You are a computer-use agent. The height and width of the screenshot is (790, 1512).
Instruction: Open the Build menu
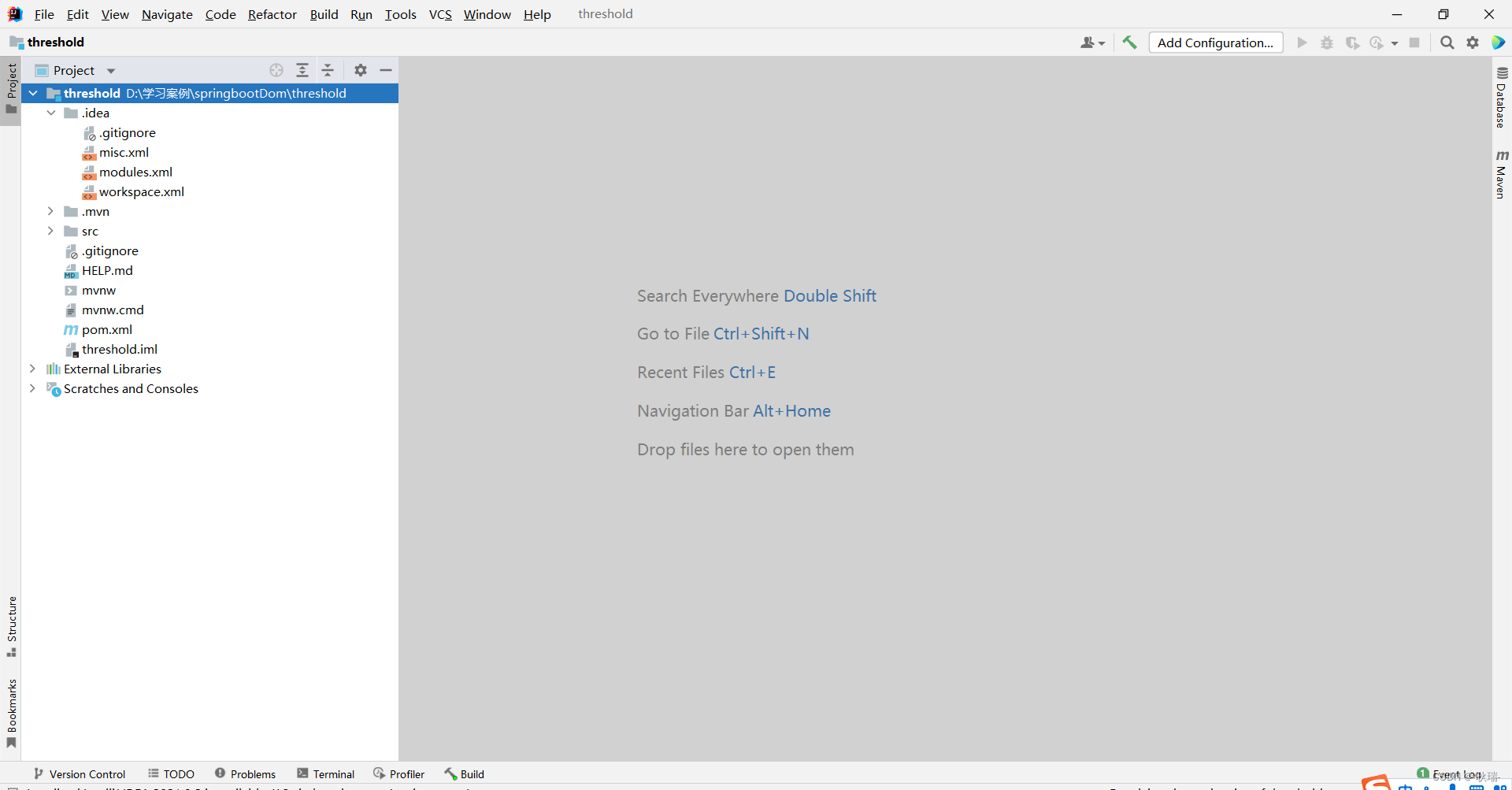tap(324, 14)
